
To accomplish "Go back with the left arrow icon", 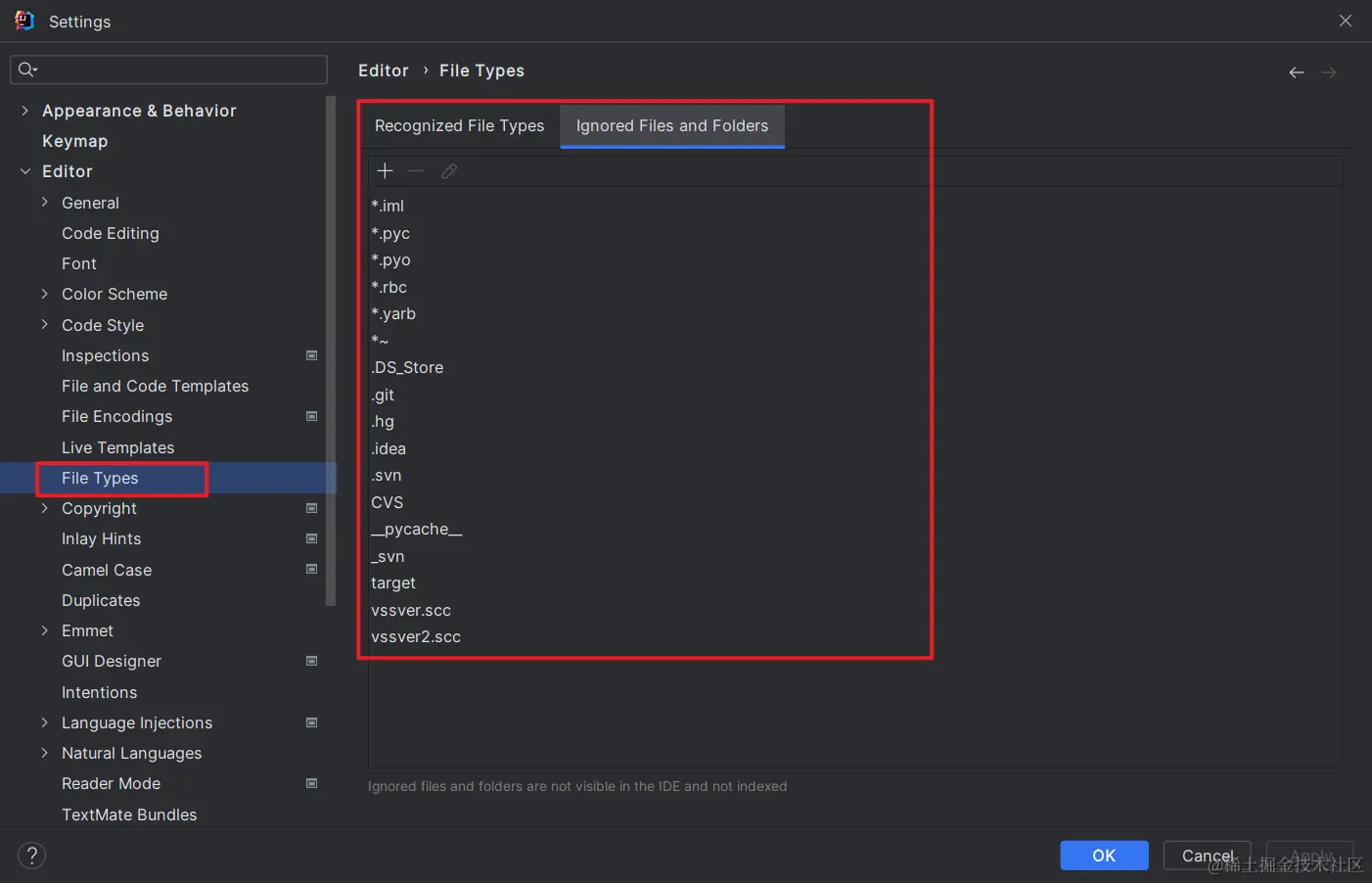I will 1297,72.
